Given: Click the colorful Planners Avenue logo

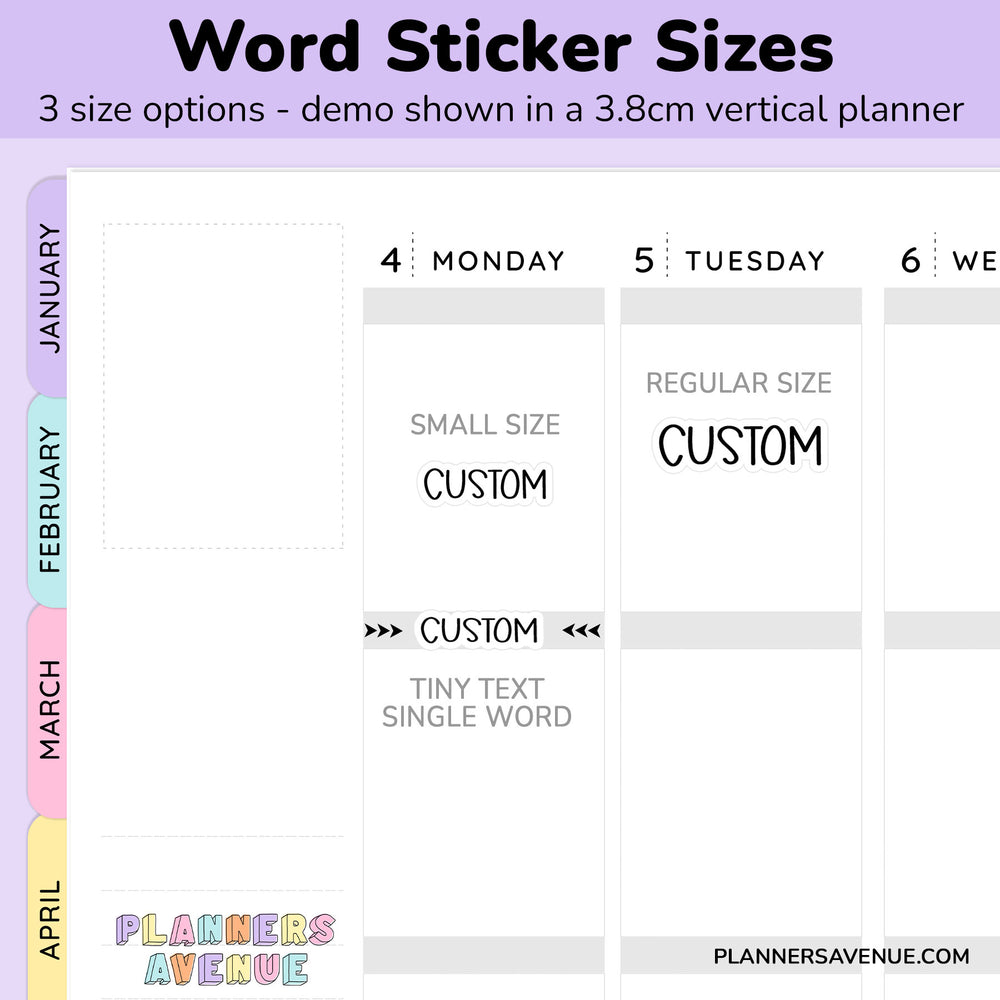Looking at the screenshot, I should point(225,948).
